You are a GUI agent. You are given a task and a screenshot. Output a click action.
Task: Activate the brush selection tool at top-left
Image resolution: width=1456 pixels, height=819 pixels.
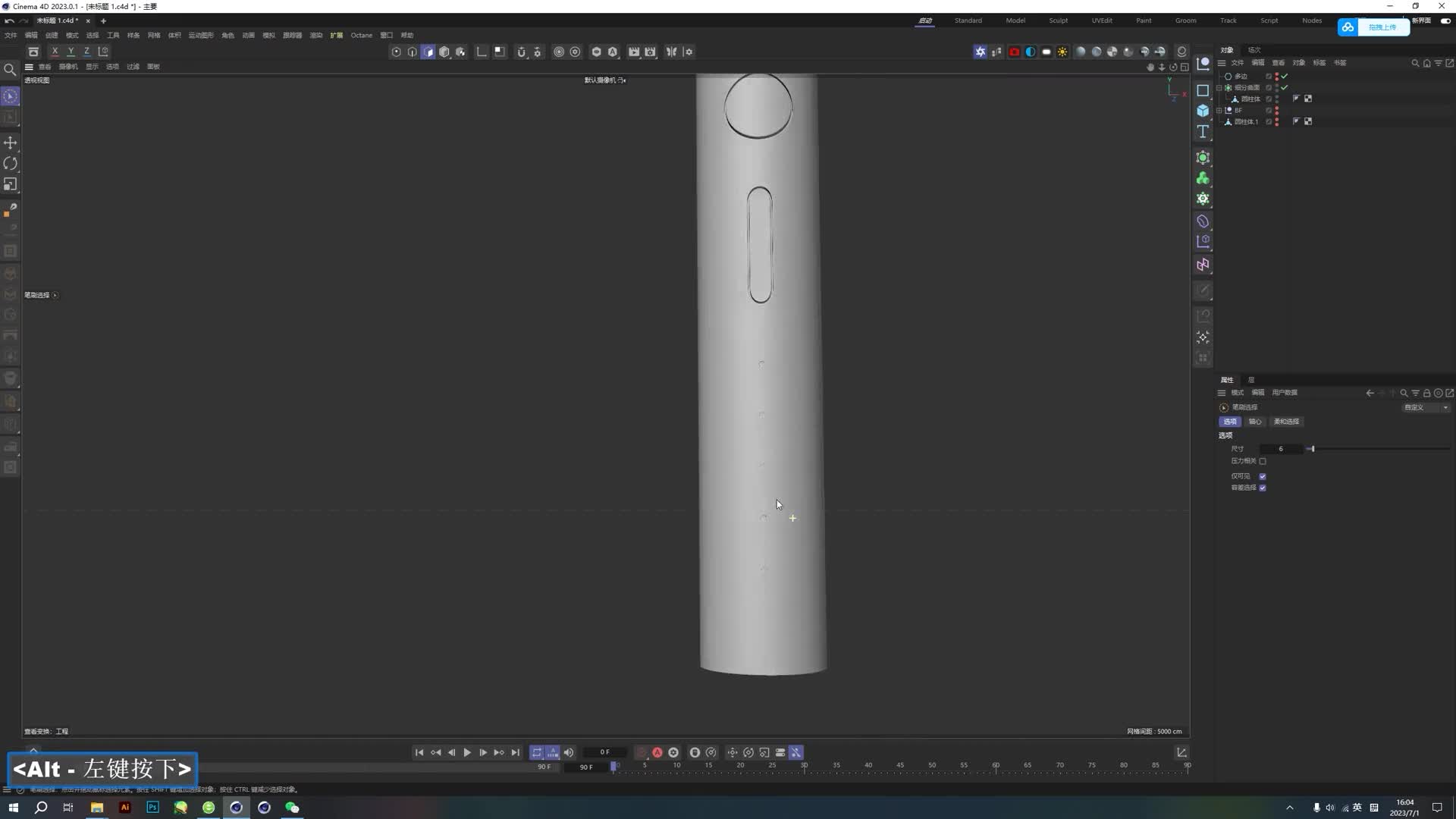[11, 96]
